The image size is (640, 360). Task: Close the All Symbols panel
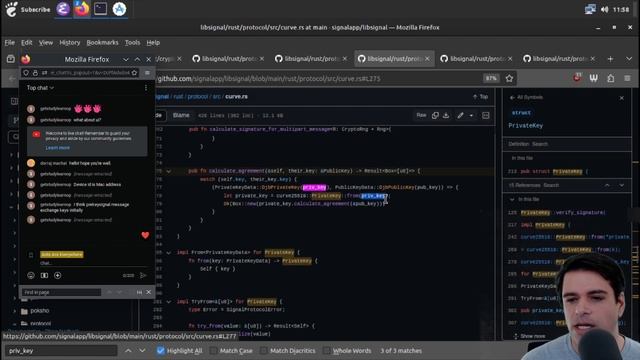[622, 98]
